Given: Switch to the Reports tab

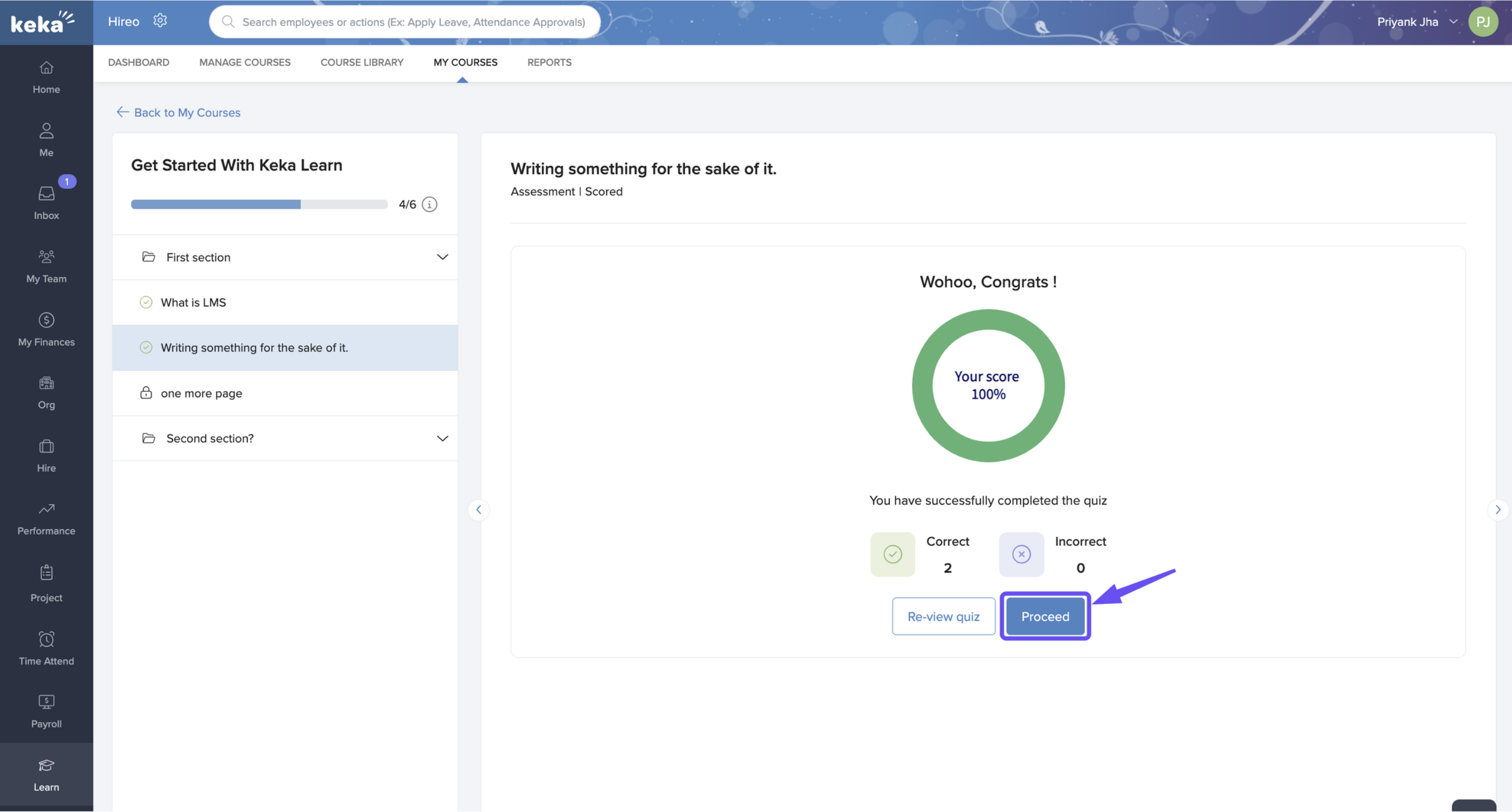Looking at the screenshot, I should pyautogui.click(x=549, y=62).
